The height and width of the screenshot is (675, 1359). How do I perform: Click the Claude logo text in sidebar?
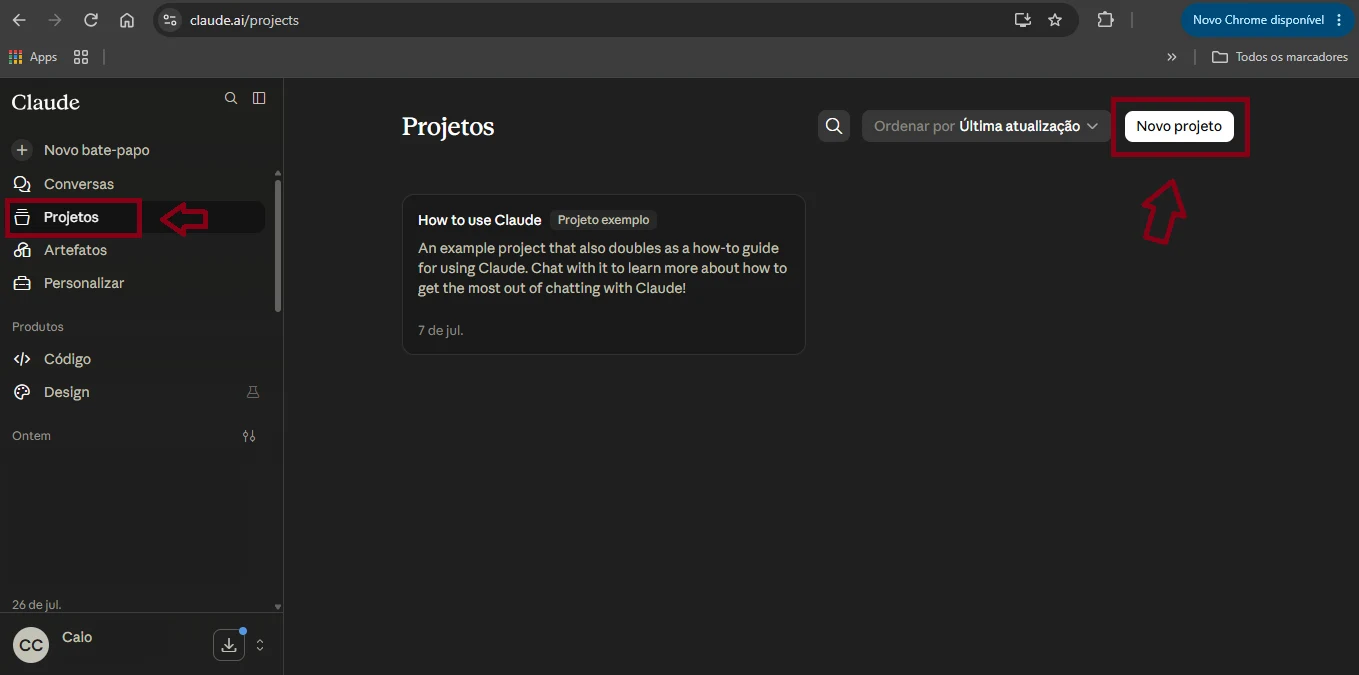point(46,102)
